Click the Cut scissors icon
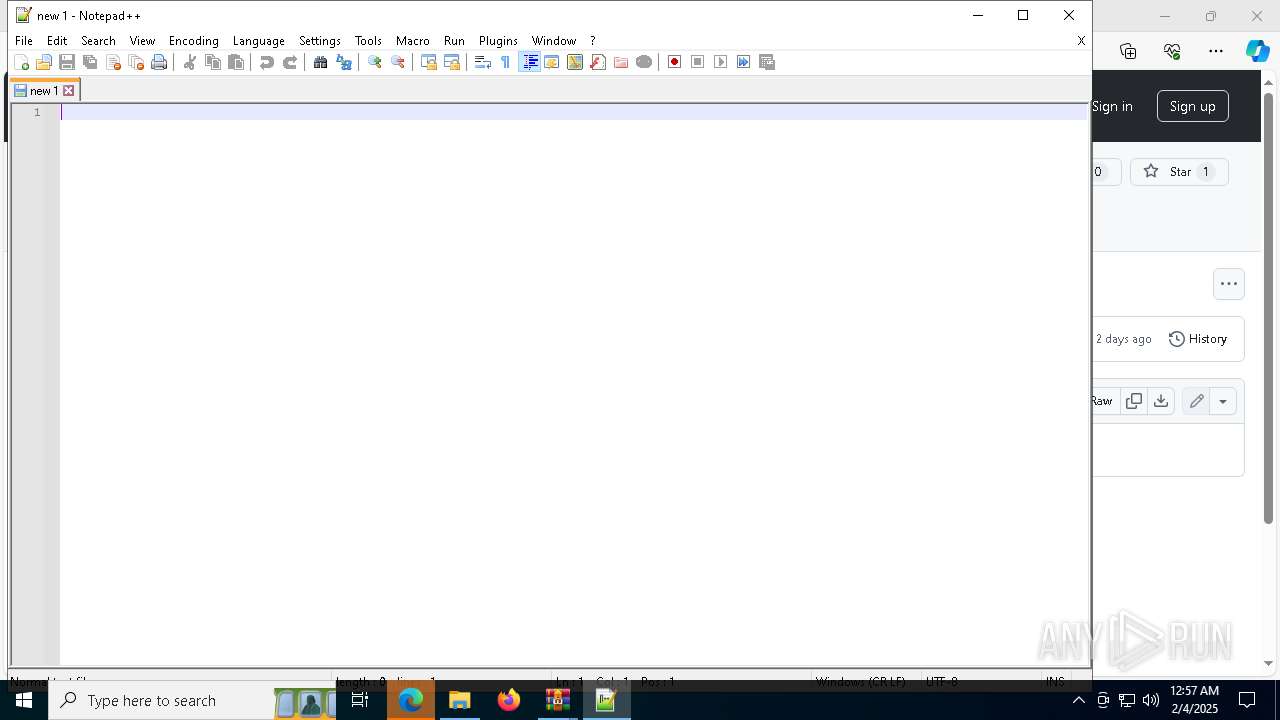Screen dimensions: 1280x720 point(190,62)
